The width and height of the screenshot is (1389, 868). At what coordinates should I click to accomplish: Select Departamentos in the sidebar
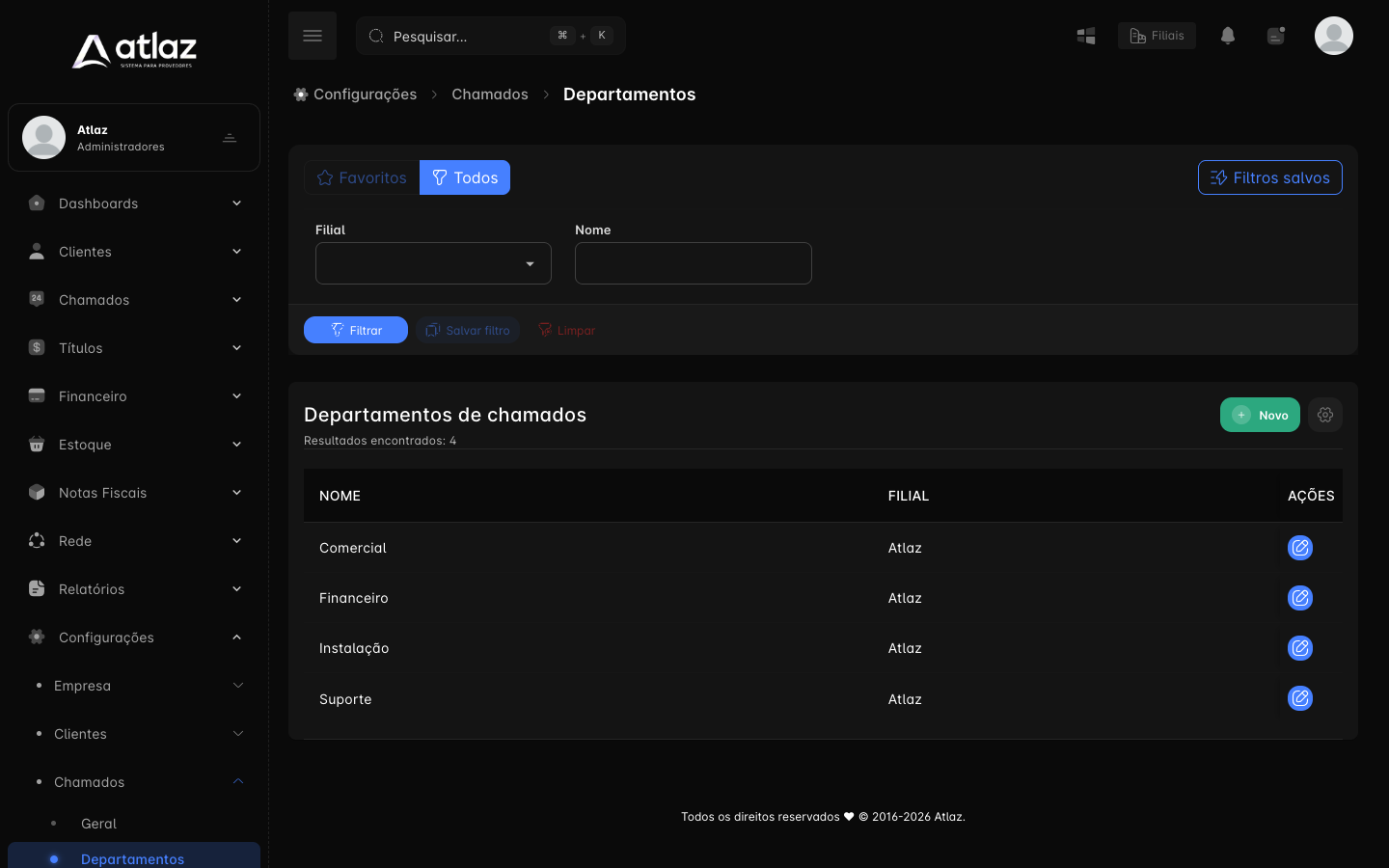[x=134, y=856]
